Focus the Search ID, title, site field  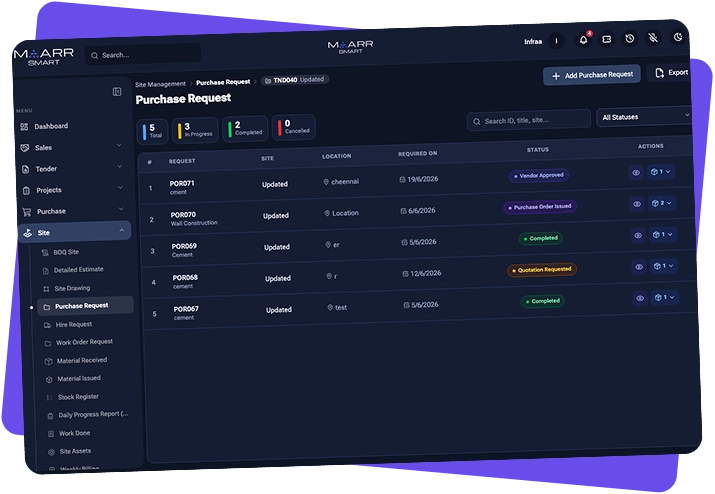[529, 120]
